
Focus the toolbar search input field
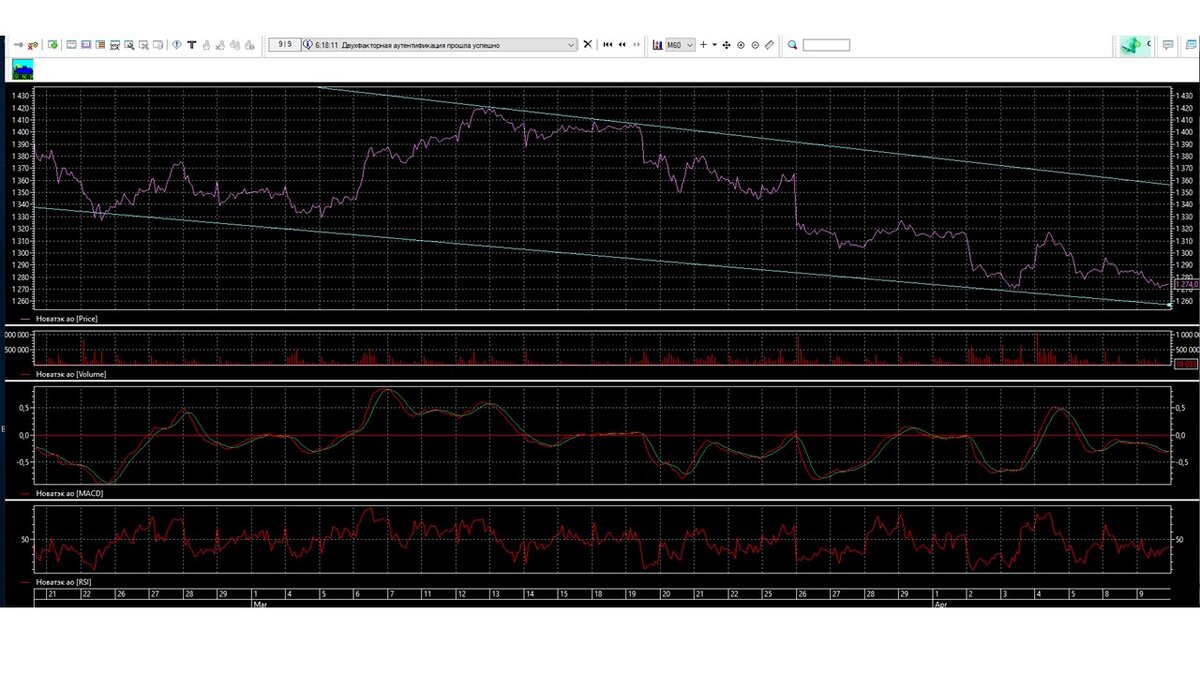826,45
